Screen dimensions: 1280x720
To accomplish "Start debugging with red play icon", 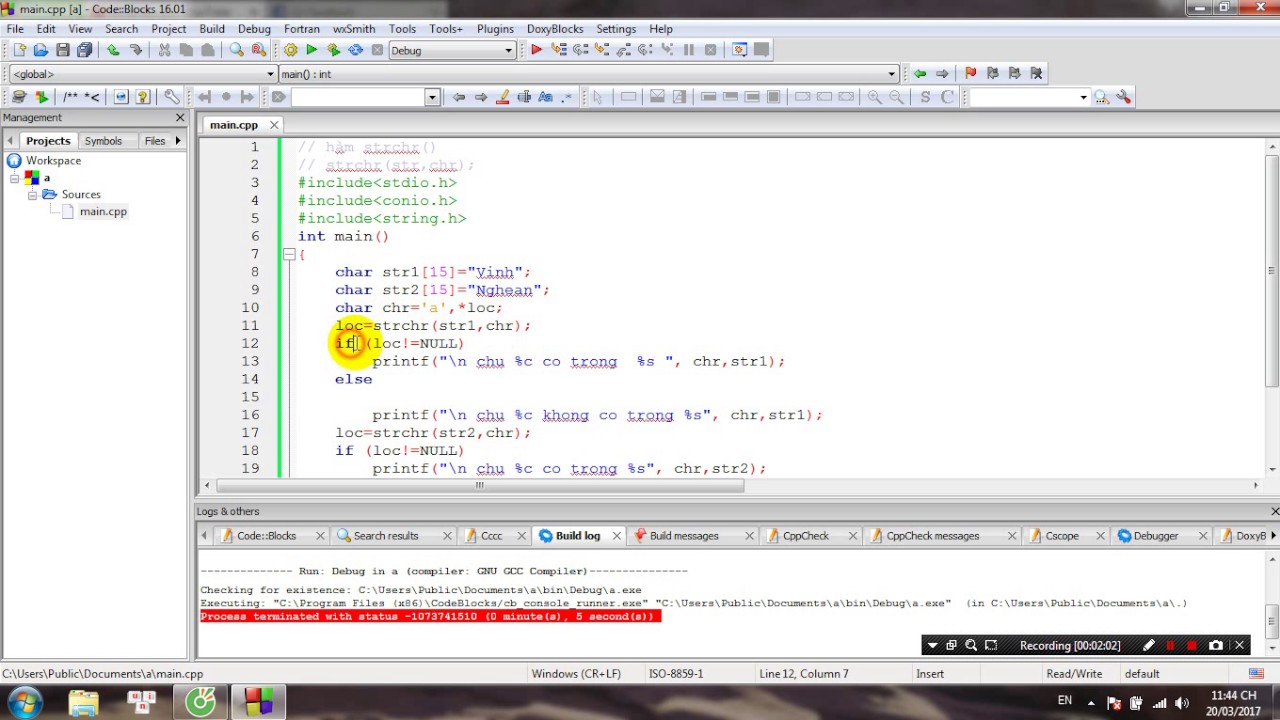I will tap(536, 50).
